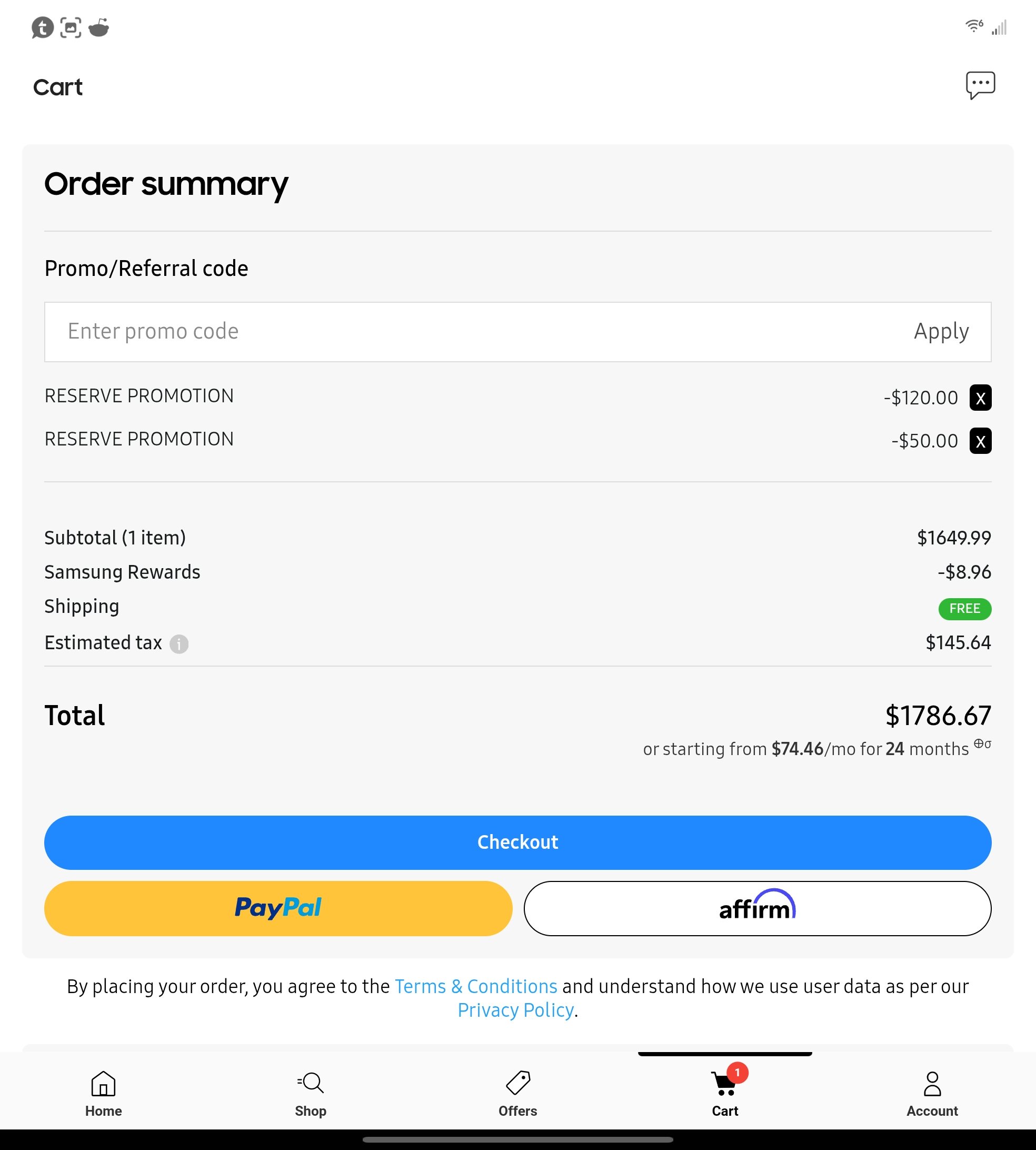
Task: Choose the Affirm payment button
Action: pos(757,908)
